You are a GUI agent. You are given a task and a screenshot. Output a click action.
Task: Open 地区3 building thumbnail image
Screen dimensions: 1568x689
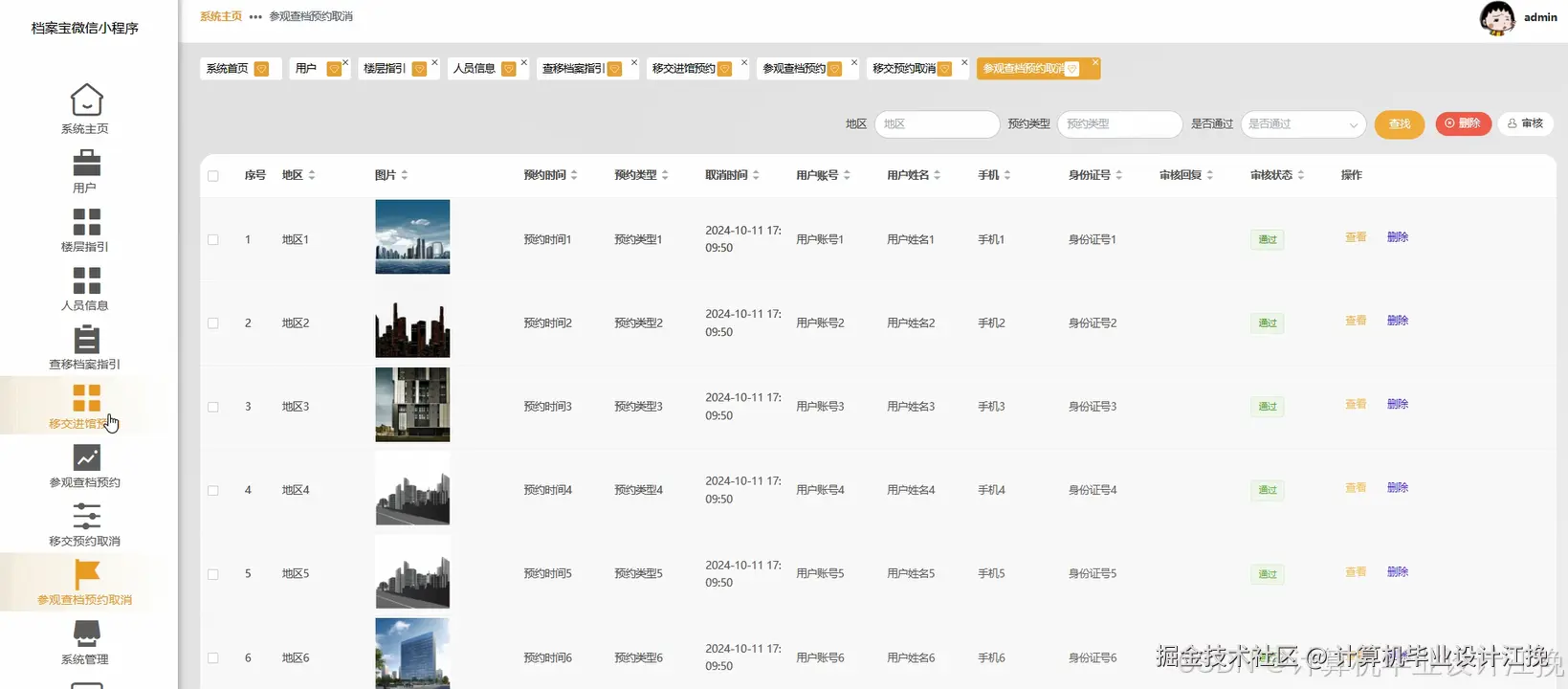pos(412,404)
